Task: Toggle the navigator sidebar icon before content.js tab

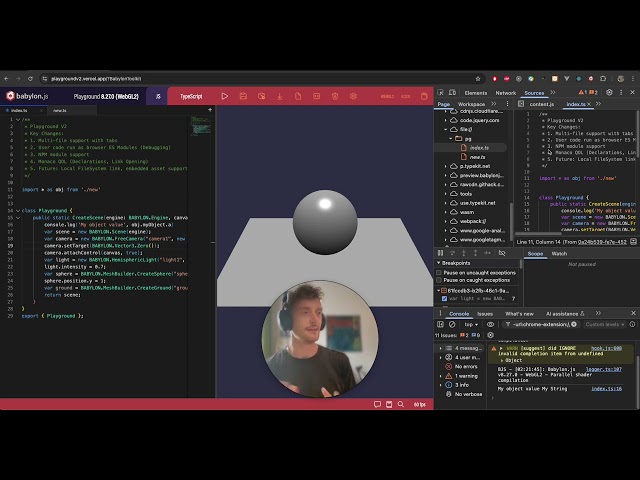Action: [521, 104]
